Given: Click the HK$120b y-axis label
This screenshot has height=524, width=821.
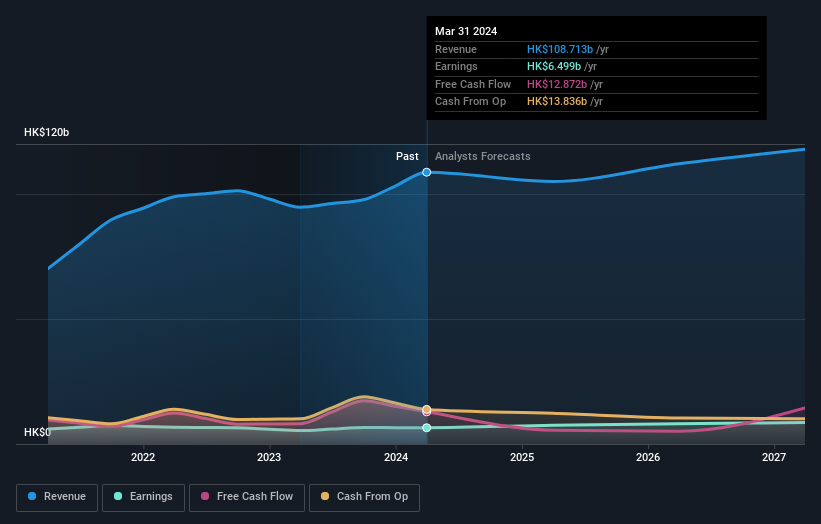Looking at the screenshot, I should pyautogui.click(x=47, y=132).
